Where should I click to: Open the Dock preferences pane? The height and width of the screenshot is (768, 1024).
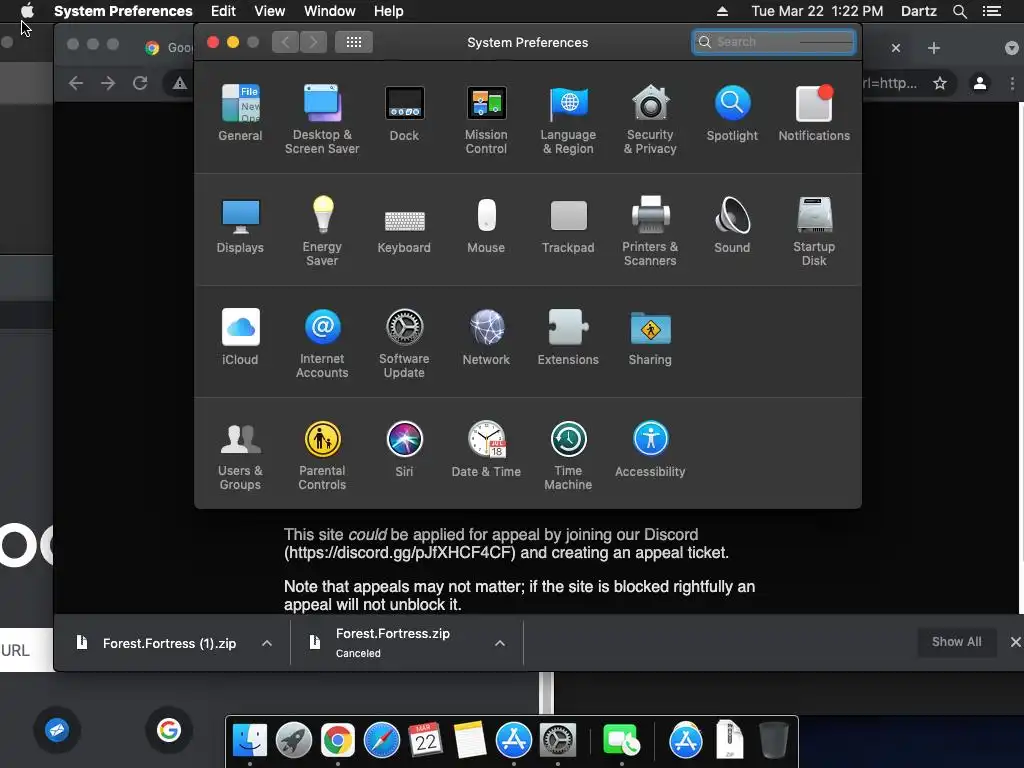404,113
